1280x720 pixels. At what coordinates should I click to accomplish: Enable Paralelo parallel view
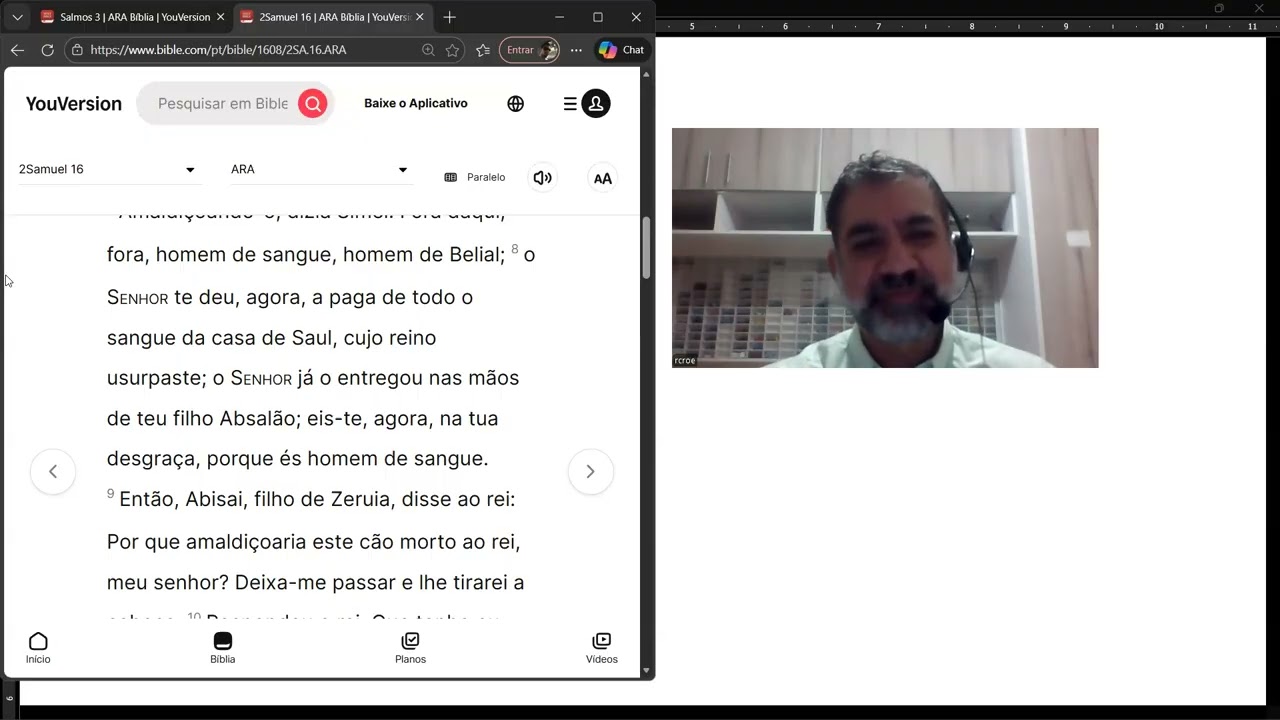tap(475, 178)
